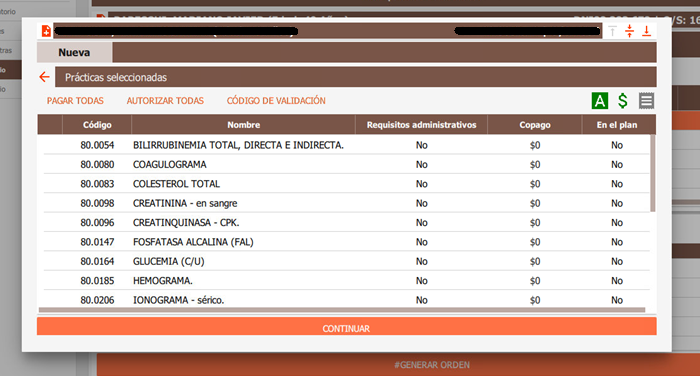The image size is (700, 376).
Task: Click code 80.0206 cell
Action: 97,300
